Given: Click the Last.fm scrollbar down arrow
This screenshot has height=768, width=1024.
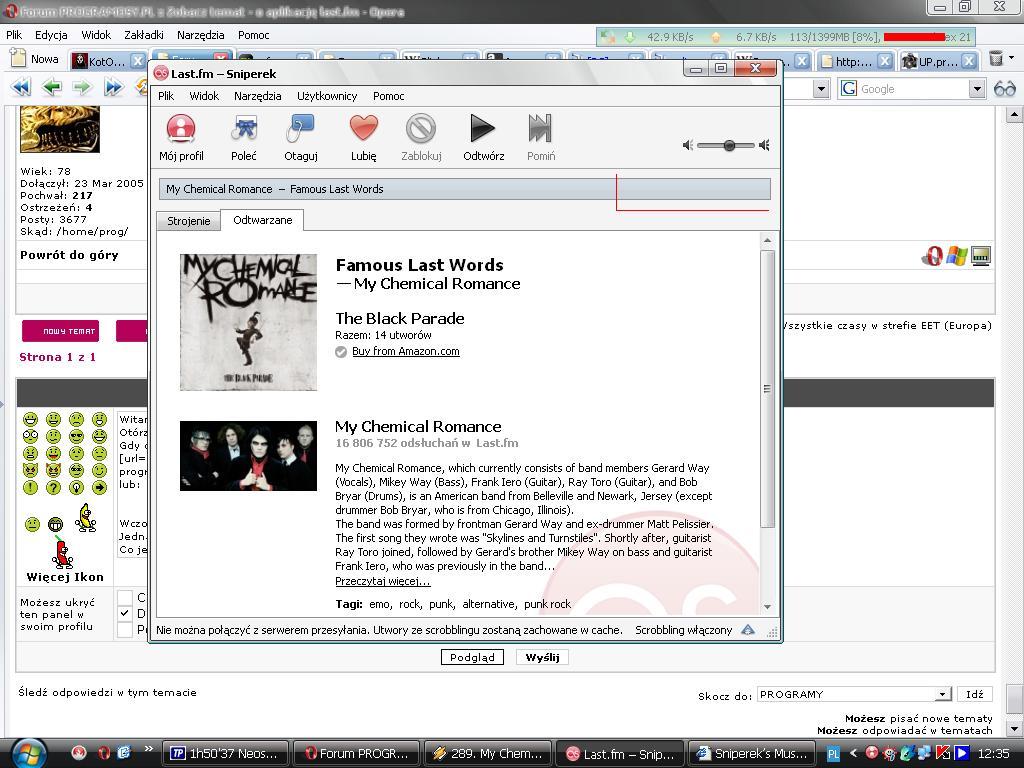Looking at the screenshot, I should click(767, 607).
